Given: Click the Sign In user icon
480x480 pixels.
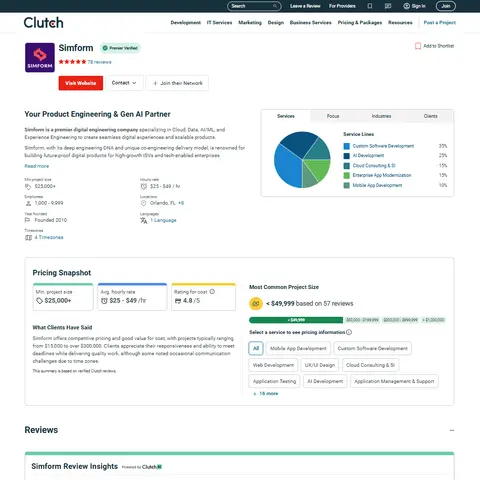Looking at the screenshot, I should [x=406, y=6].
